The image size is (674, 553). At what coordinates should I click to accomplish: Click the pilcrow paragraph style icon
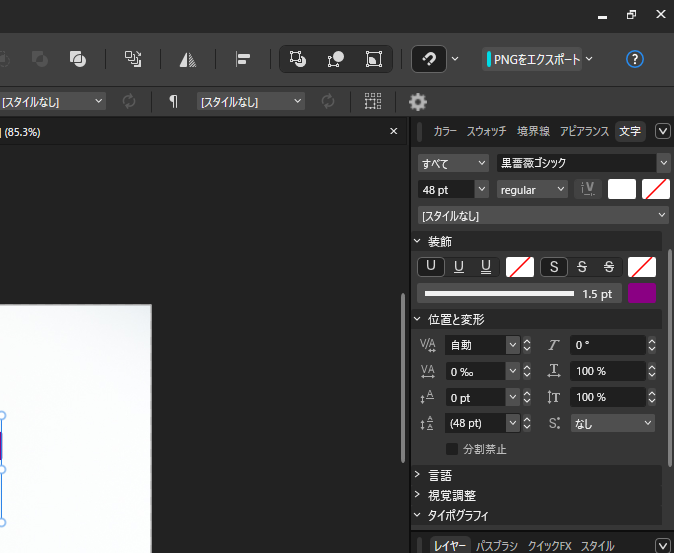(173, 101)
